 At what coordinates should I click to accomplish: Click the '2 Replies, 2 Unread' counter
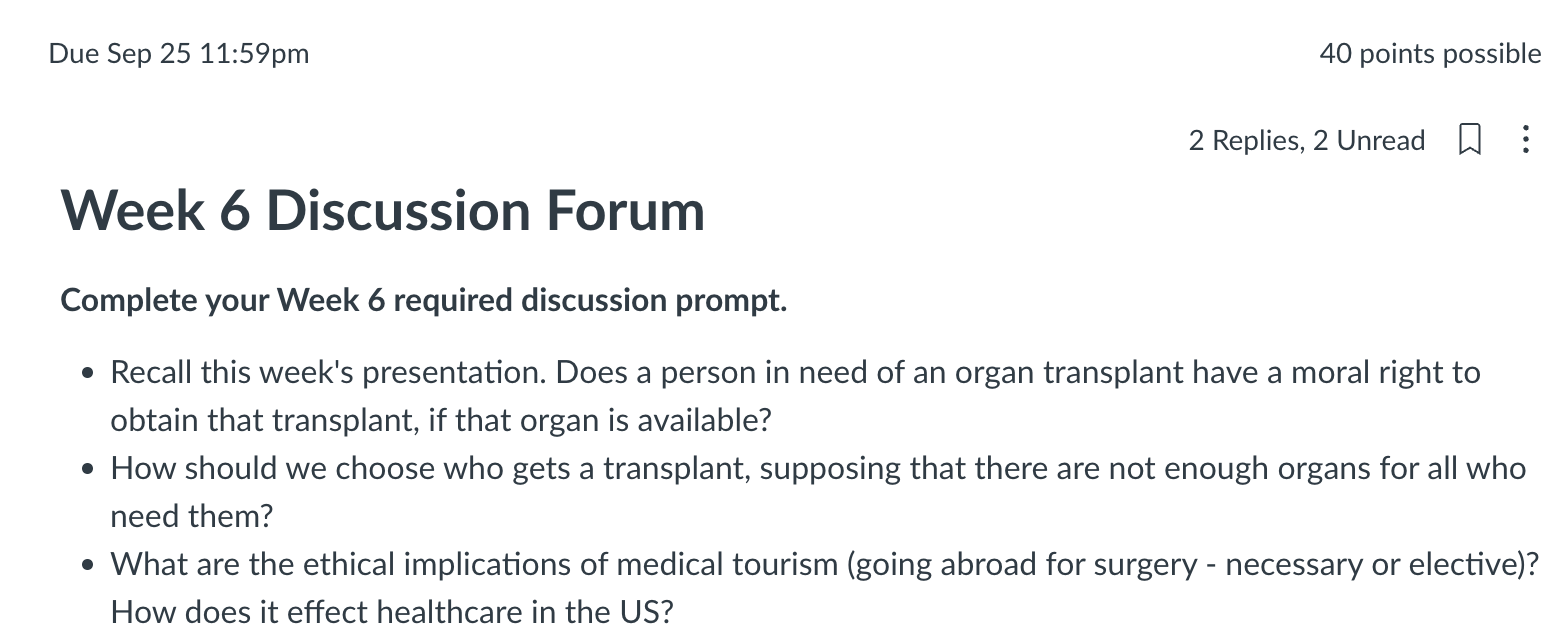[x=1306, y=141]
